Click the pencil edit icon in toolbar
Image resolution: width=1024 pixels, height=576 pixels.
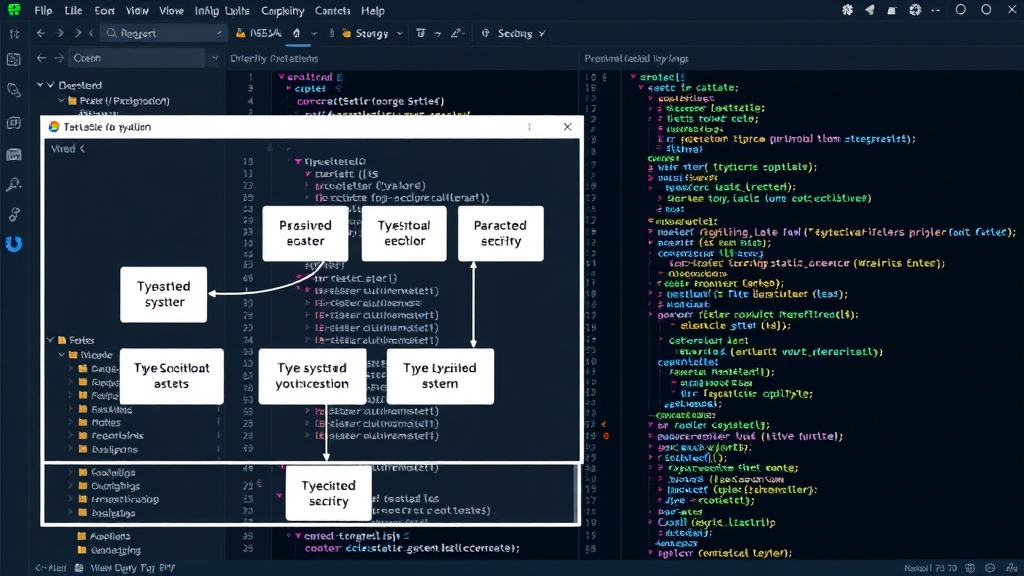coord(456,33)
